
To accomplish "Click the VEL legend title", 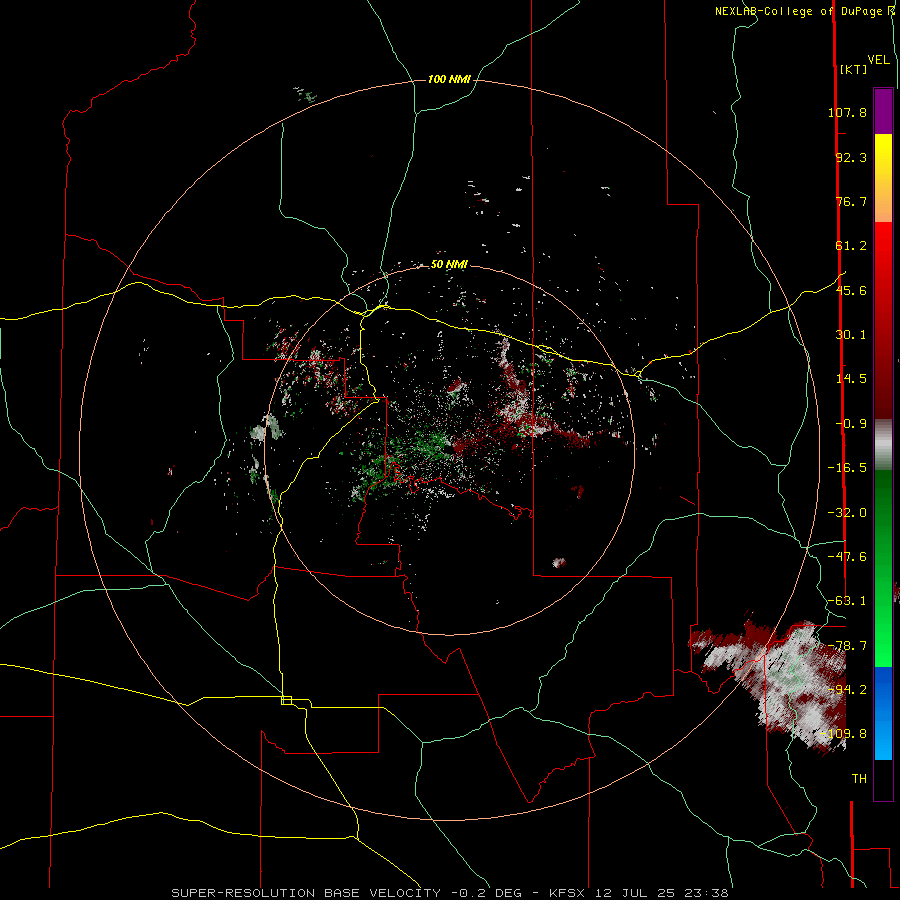I will click(x=878, y=59).
